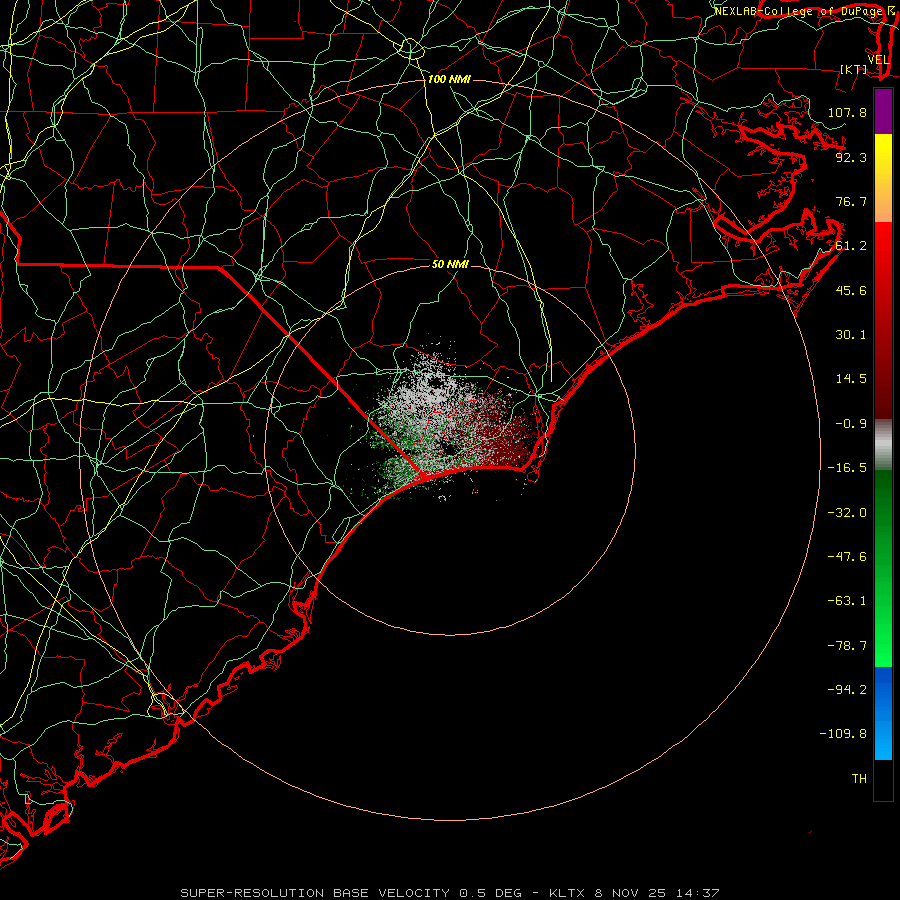900x900 pixels.
Task: Click the 92.3 velocity scale value
Action: point(851,157)
